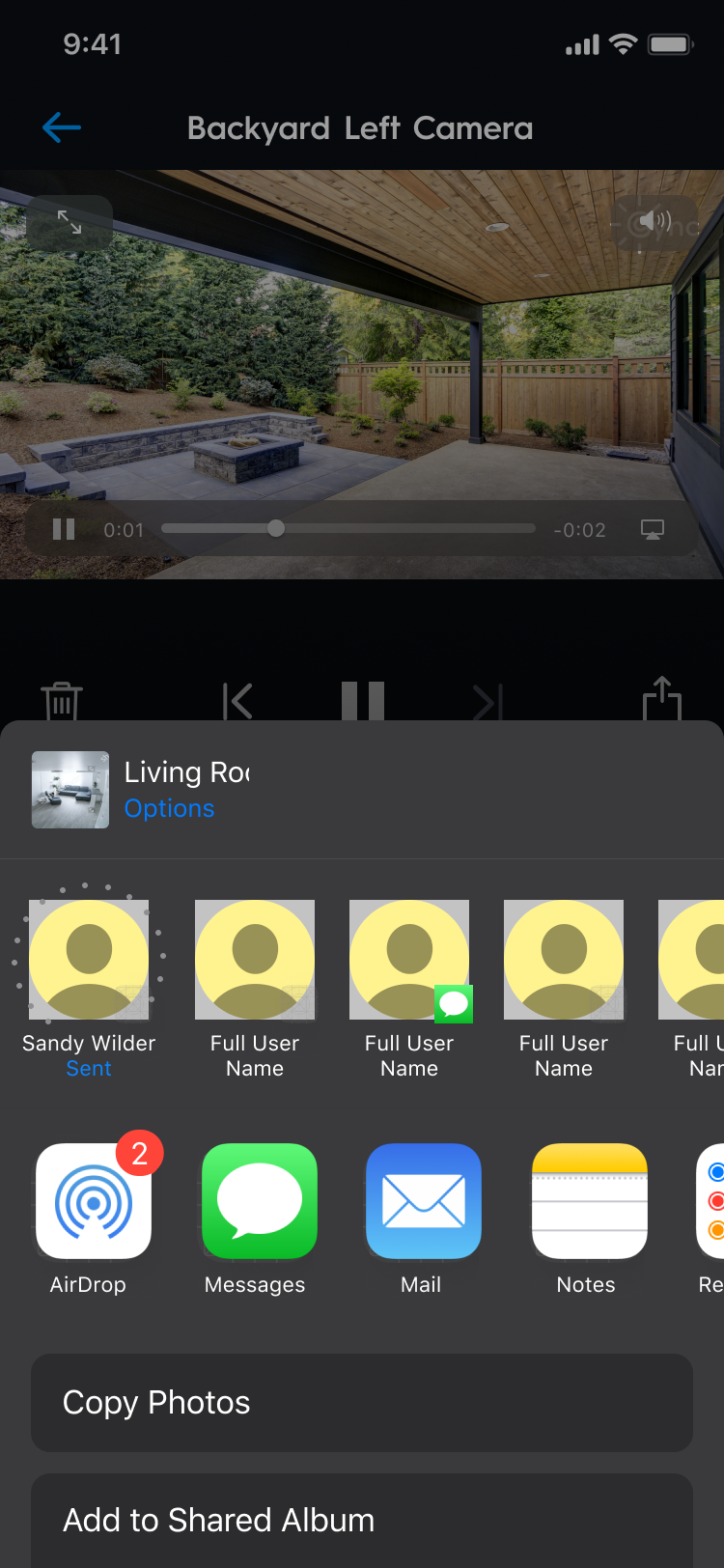
Task: Share to Notes app
Action: (589, 1201)
